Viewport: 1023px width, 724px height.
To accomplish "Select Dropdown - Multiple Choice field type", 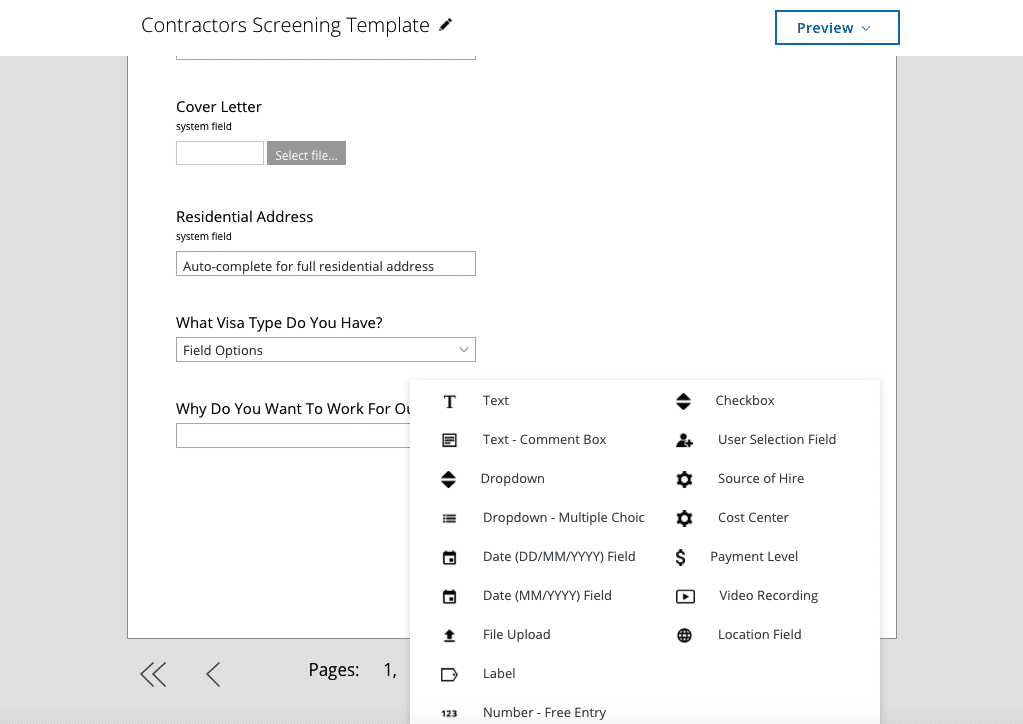I will tap(563, 518).
